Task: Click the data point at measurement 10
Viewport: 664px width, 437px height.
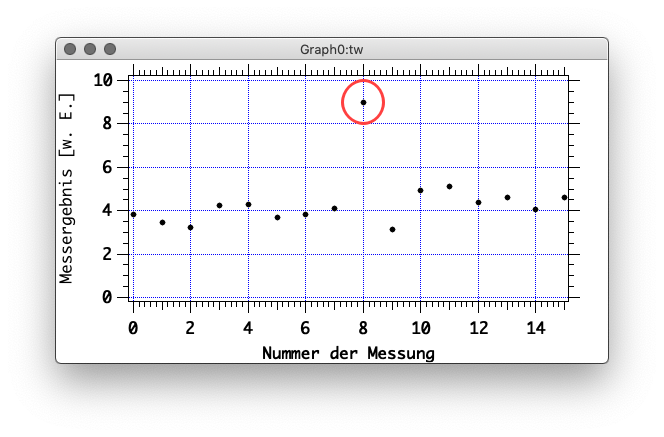Action: click(x=421, y=191)
